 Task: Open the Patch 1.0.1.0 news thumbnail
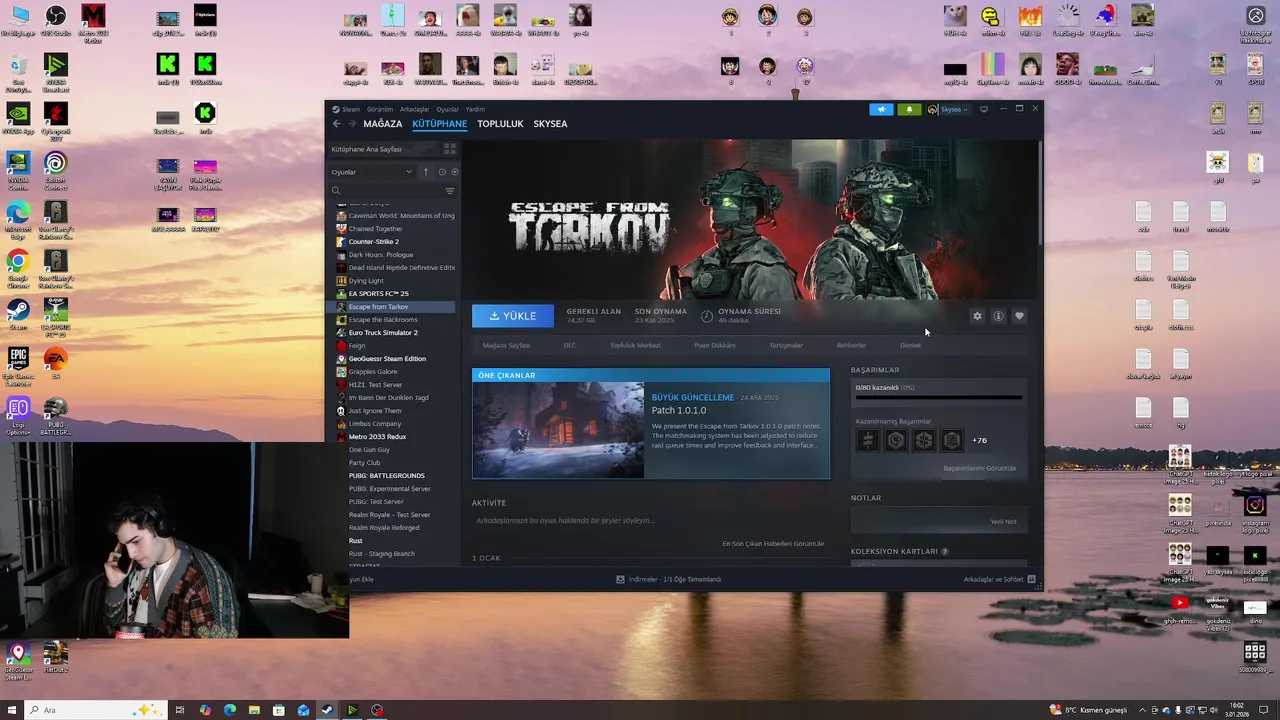pos(558,430)
